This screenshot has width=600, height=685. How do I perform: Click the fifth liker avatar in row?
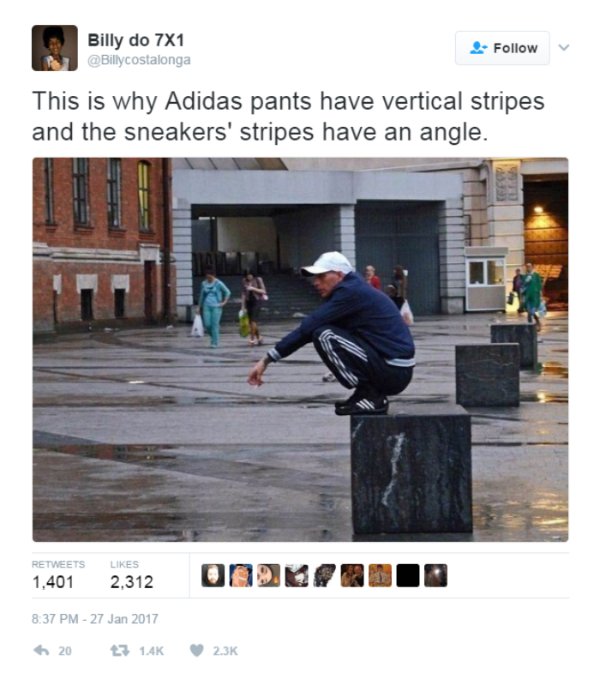[x=324, y=575]
